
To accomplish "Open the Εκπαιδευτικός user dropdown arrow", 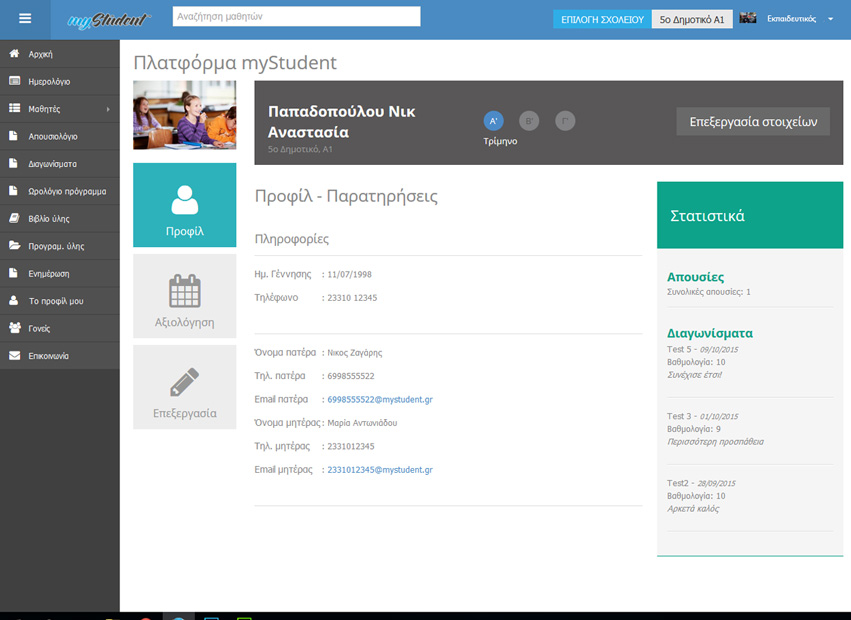I will pos(830,19).
